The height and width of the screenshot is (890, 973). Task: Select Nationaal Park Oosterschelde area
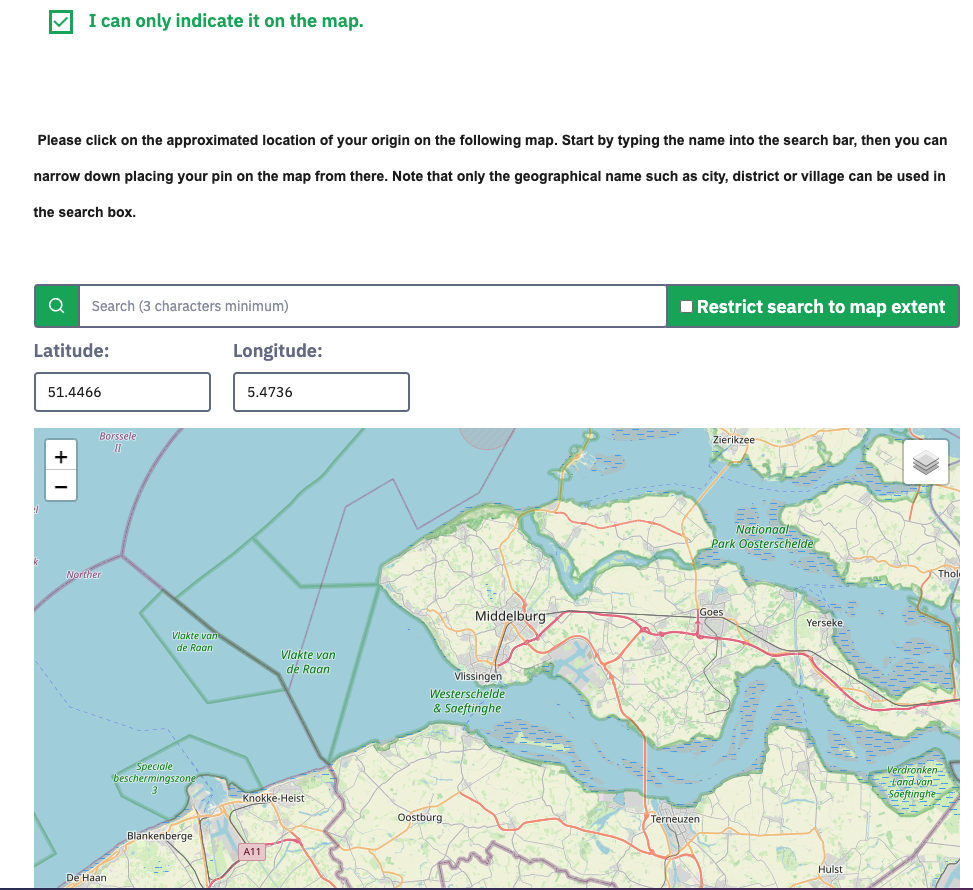click(762, 536)
